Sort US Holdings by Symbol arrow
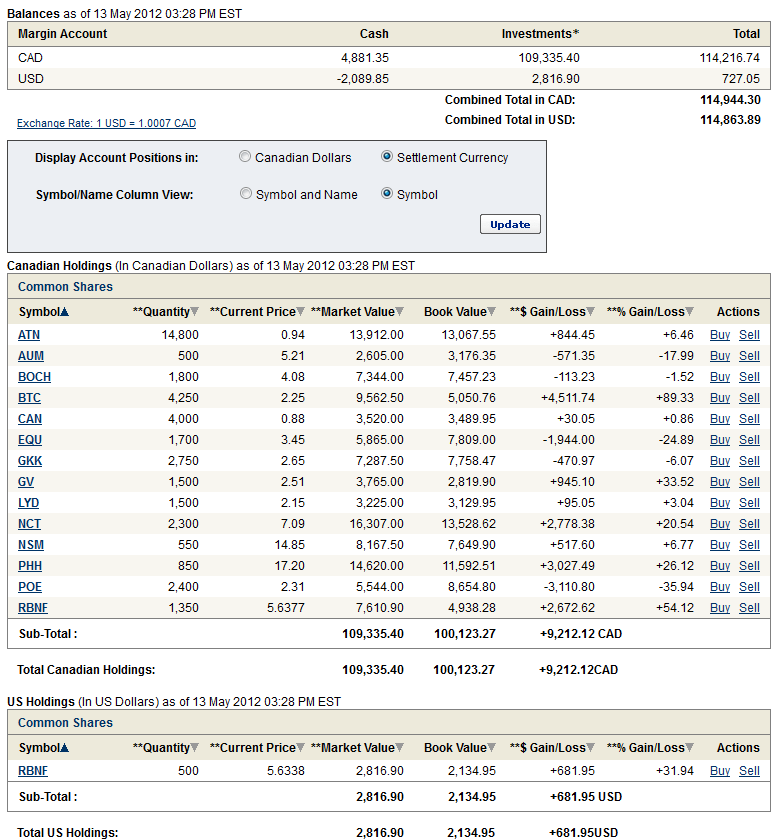Screen dimensions: 780x840 point(65,748)
